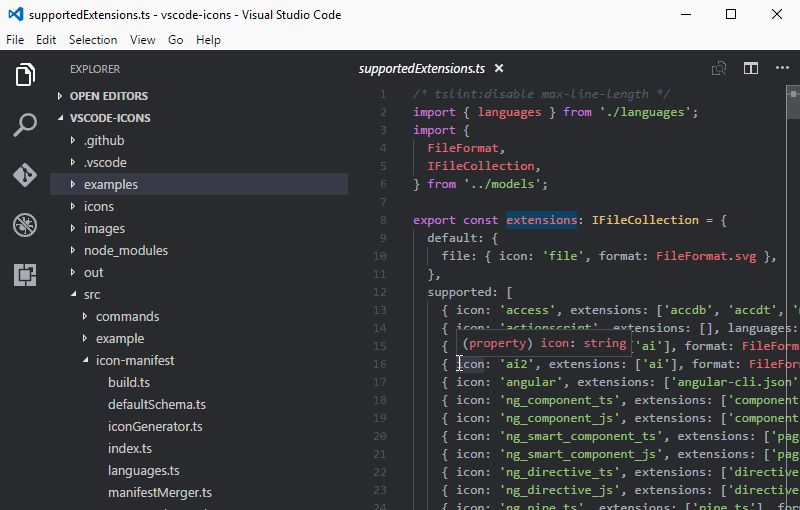
Task: Close the supportedExtensions.ts tab
Action: click(x=499, y=68)
